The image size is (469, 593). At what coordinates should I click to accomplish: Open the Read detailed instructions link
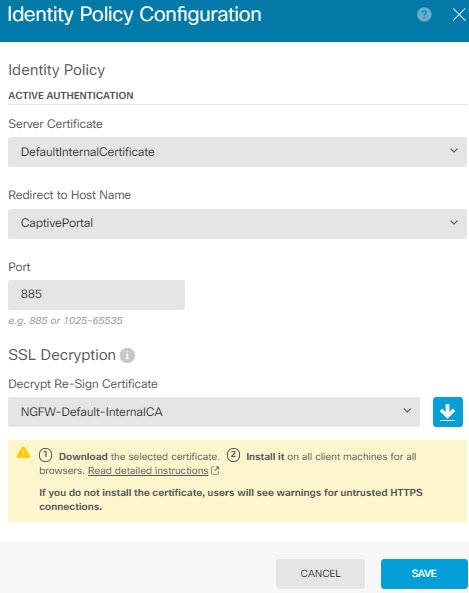[148, 471]
